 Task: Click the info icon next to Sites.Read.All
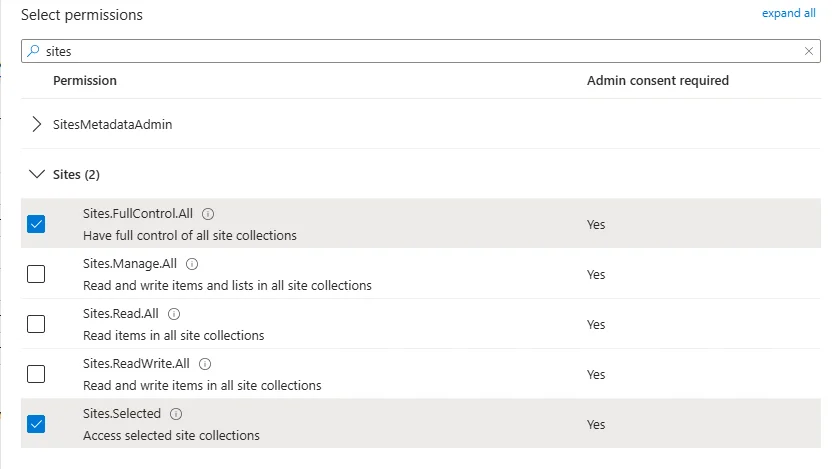pos(174,314)
